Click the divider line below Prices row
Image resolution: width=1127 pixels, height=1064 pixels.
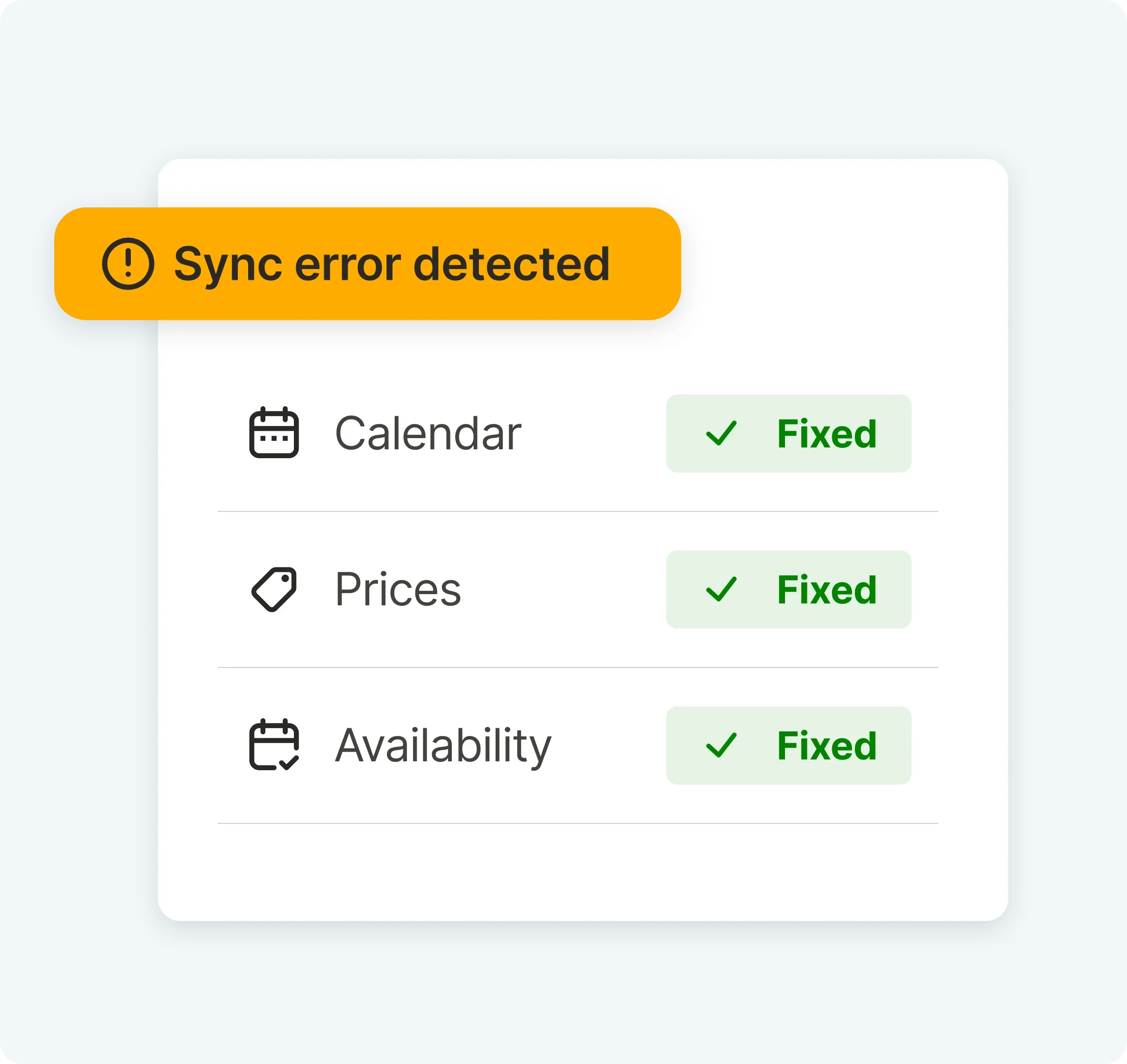[x=578, y=667]
